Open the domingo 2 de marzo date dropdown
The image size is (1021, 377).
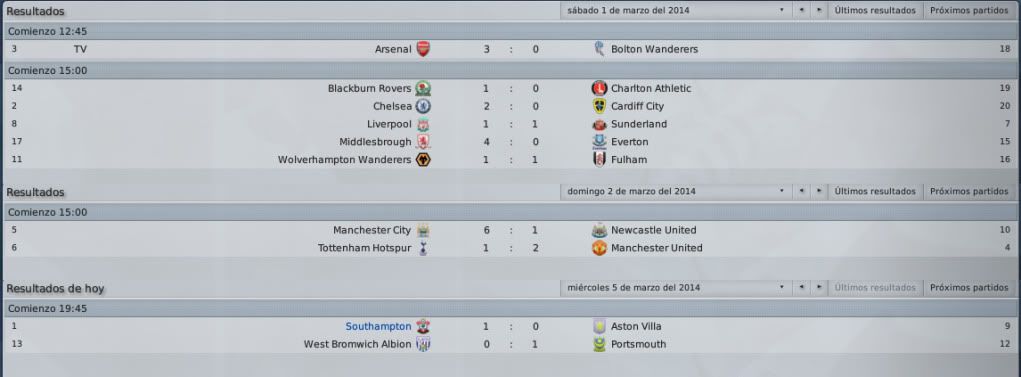coord(676,191)
